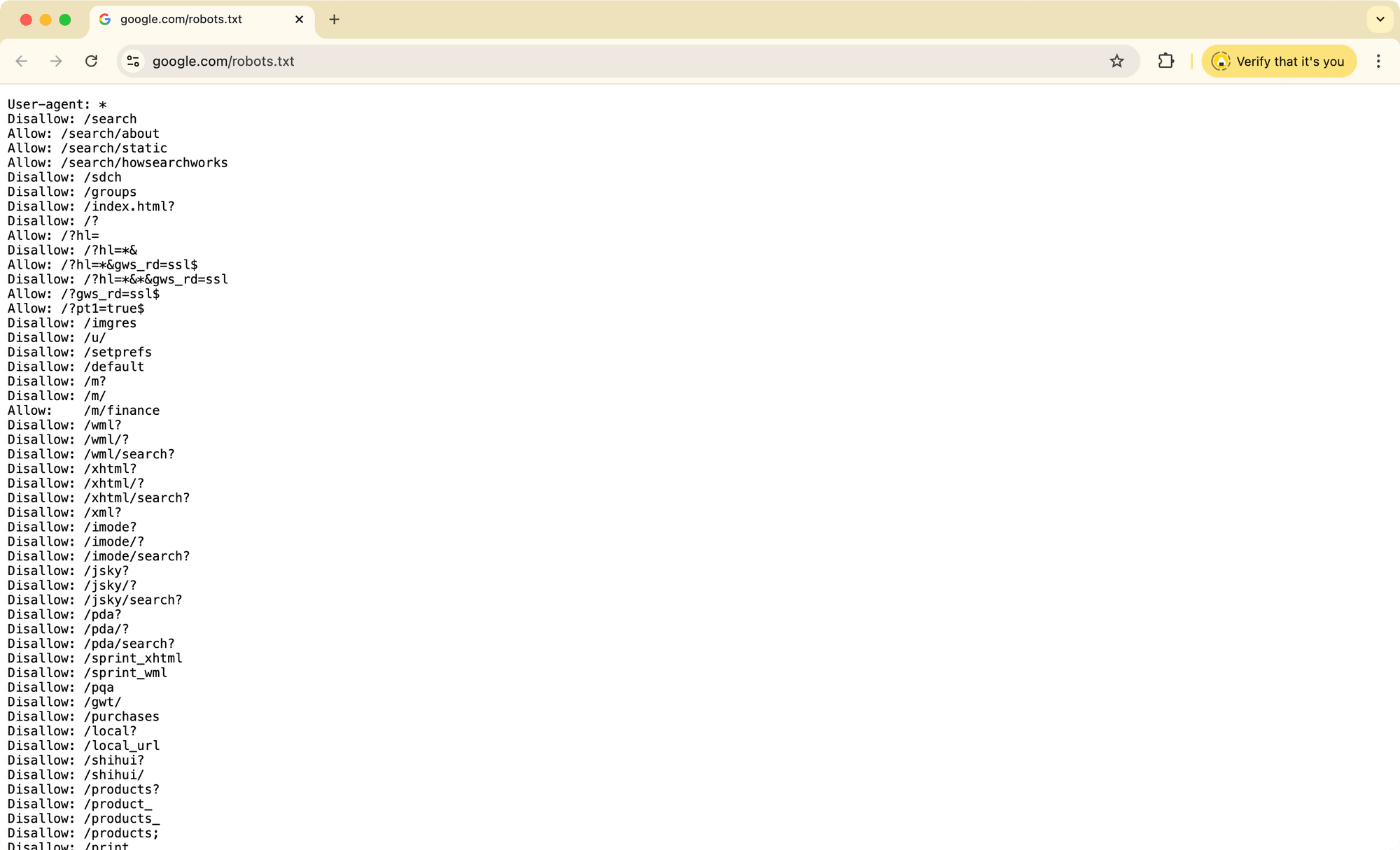Click the back navigation arrow
Image resolution: width=1400 pixels, height=850 pixels.
pyautogui.click(x=22, y=61)
